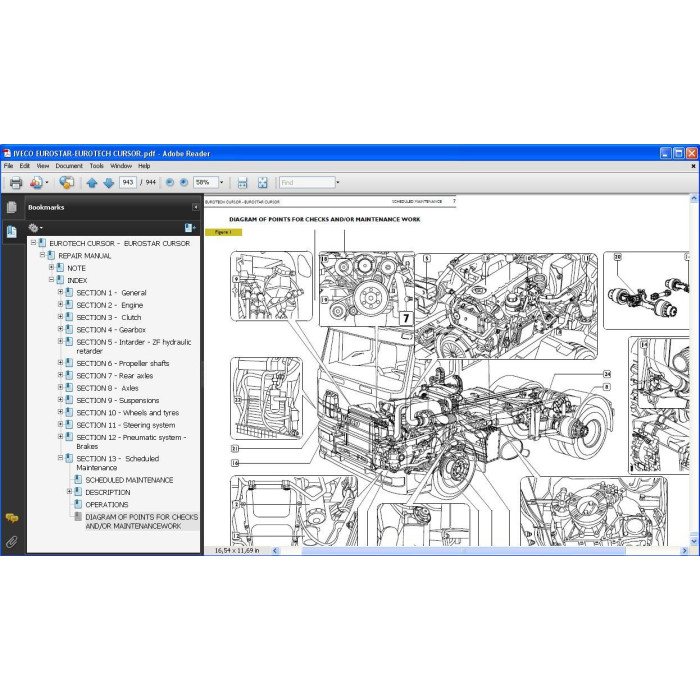Click the page number input field
This screenshot has width=700, height=700.
coord(128,182)
